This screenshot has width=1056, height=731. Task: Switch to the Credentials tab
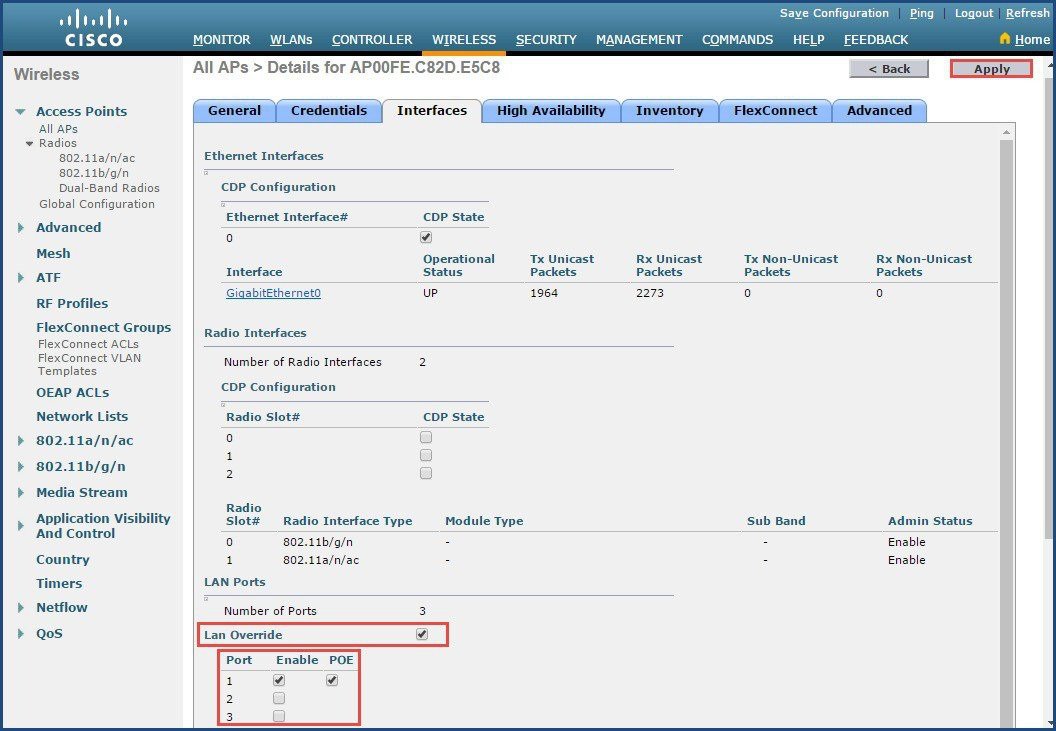click(x=329, y=111)
